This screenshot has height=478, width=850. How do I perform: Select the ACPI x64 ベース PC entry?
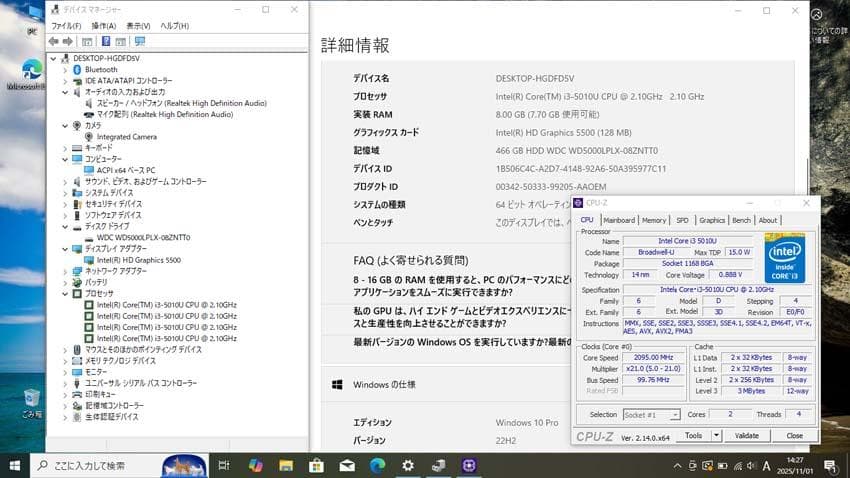click(126, 170)
